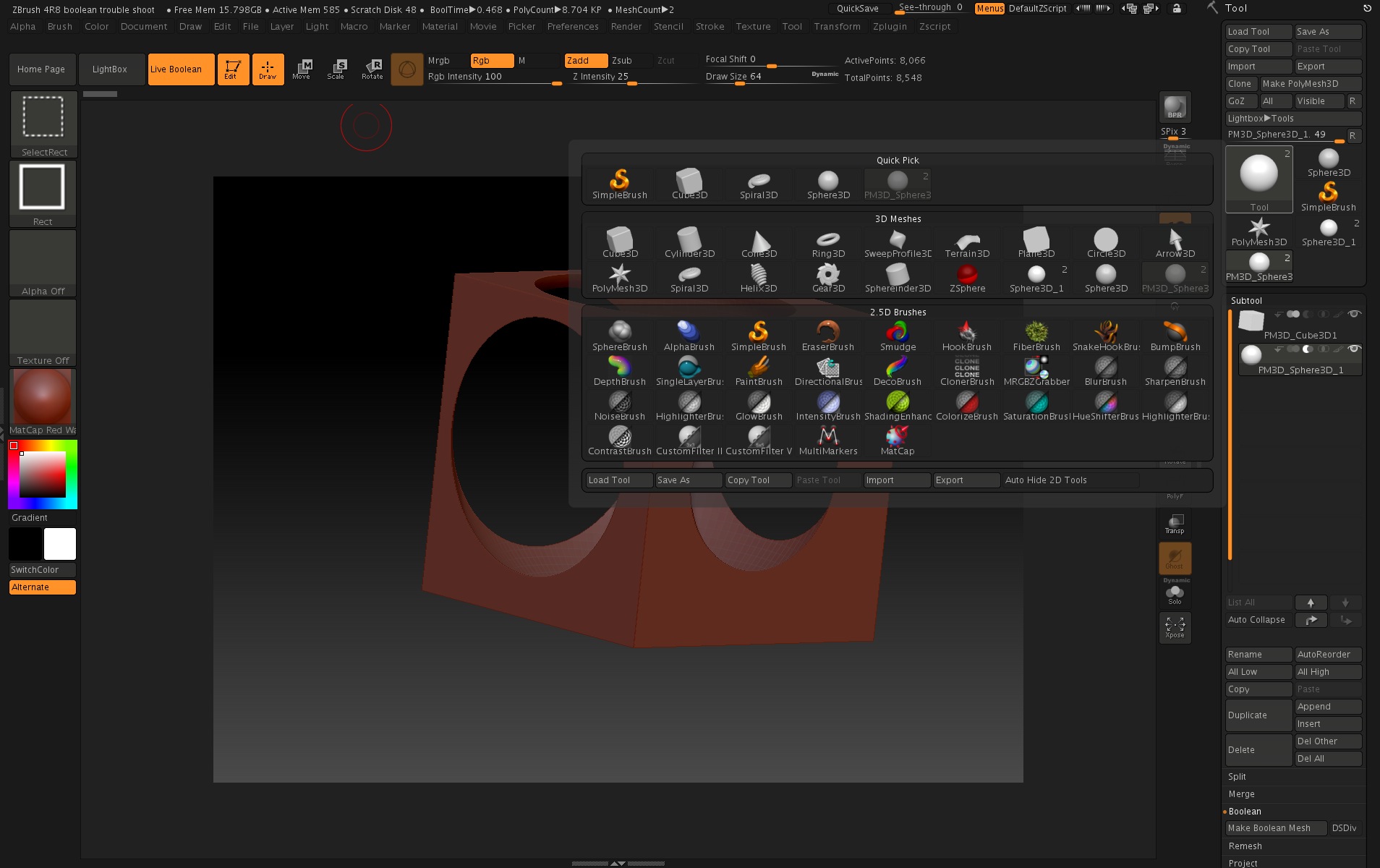1380x868 pixels.
Task: Select the ZSphere tool
Action: 967,278
